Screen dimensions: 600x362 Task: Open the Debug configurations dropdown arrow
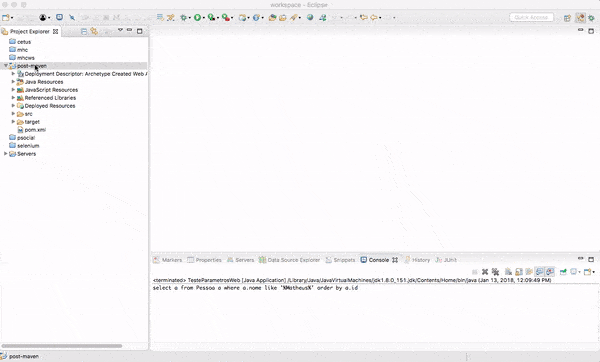[190, 18]
